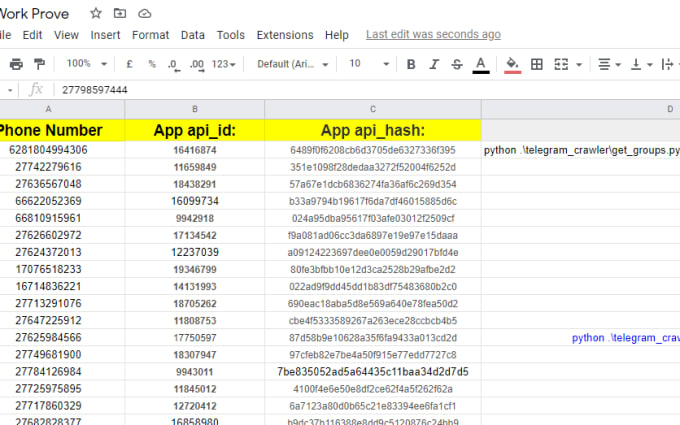The height and width of the screenshot is (425, 680).
Task: Click the formula bar showing 27798597444
Action: click(369, 90)
